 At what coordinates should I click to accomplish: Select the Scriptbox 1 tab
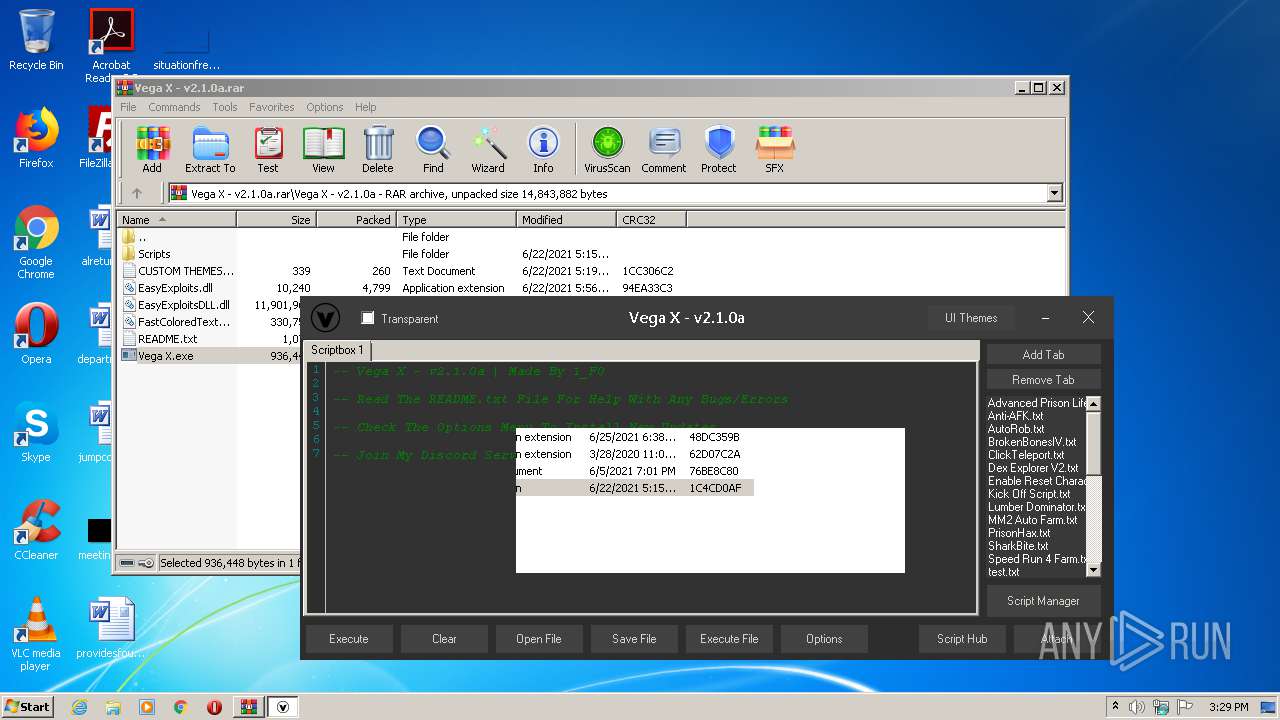[337, 350]
